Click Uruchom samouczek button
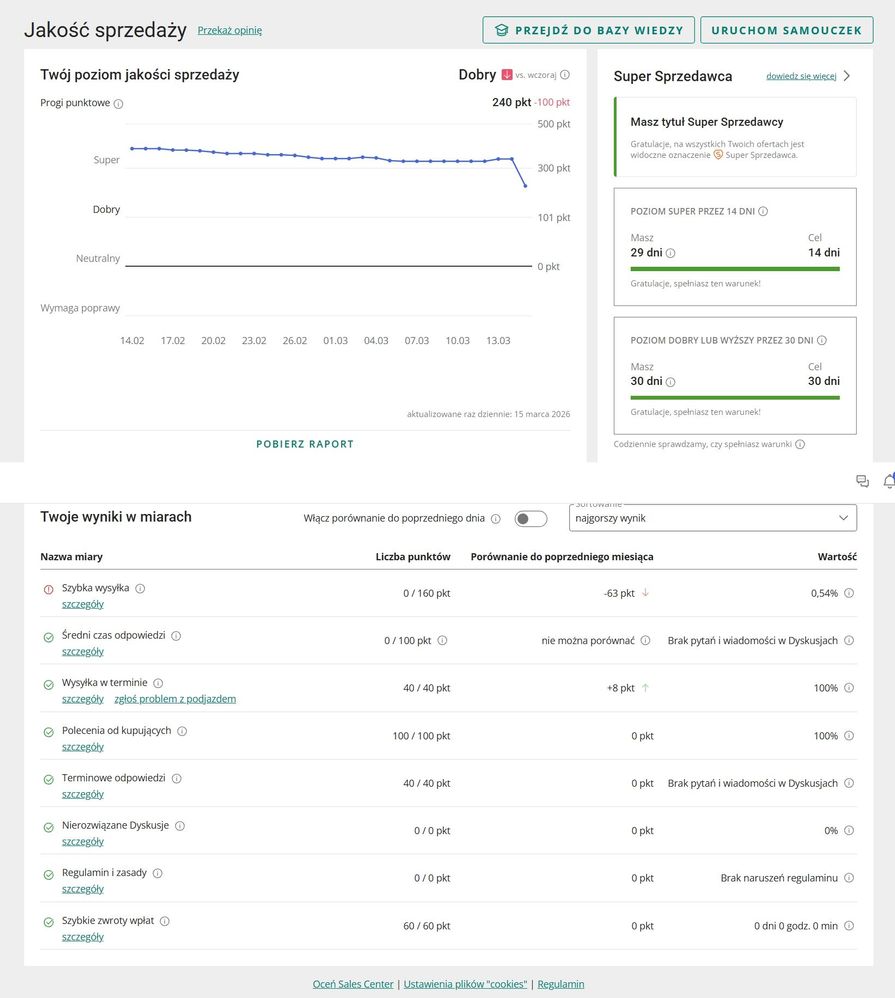 (x=786, y=30)
